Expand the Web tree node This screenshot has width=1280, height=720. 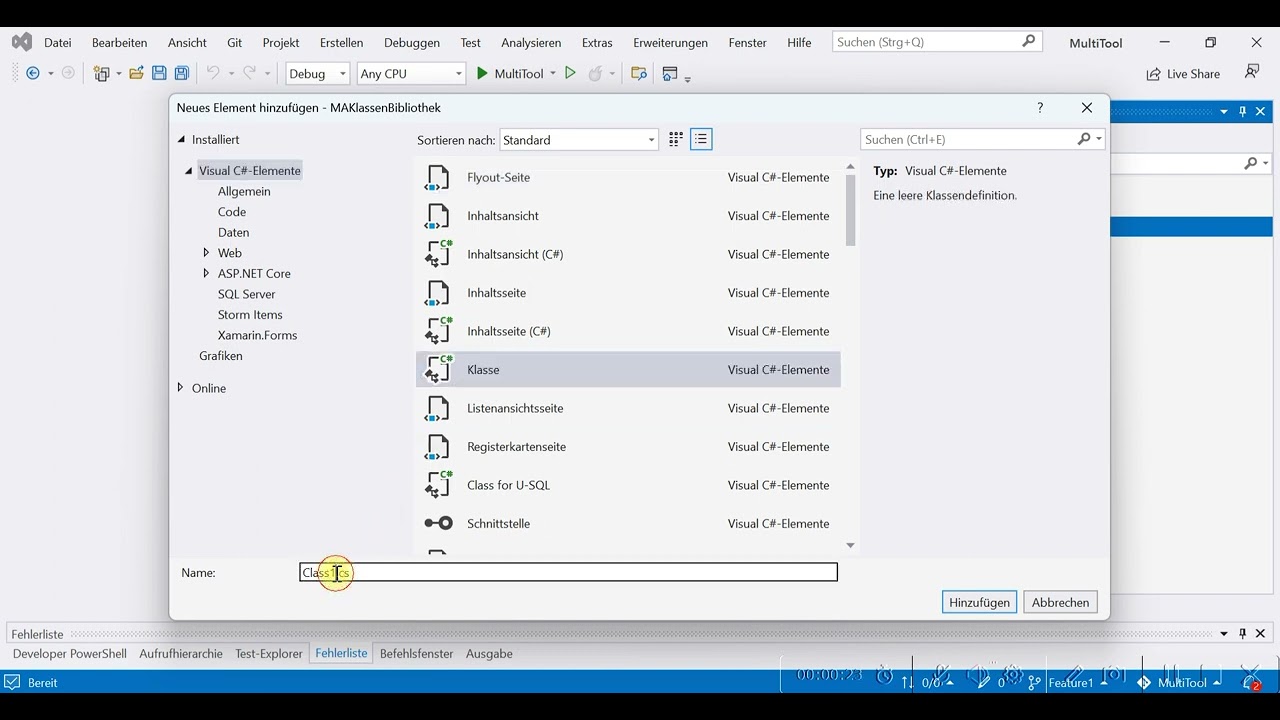(206, 253)
